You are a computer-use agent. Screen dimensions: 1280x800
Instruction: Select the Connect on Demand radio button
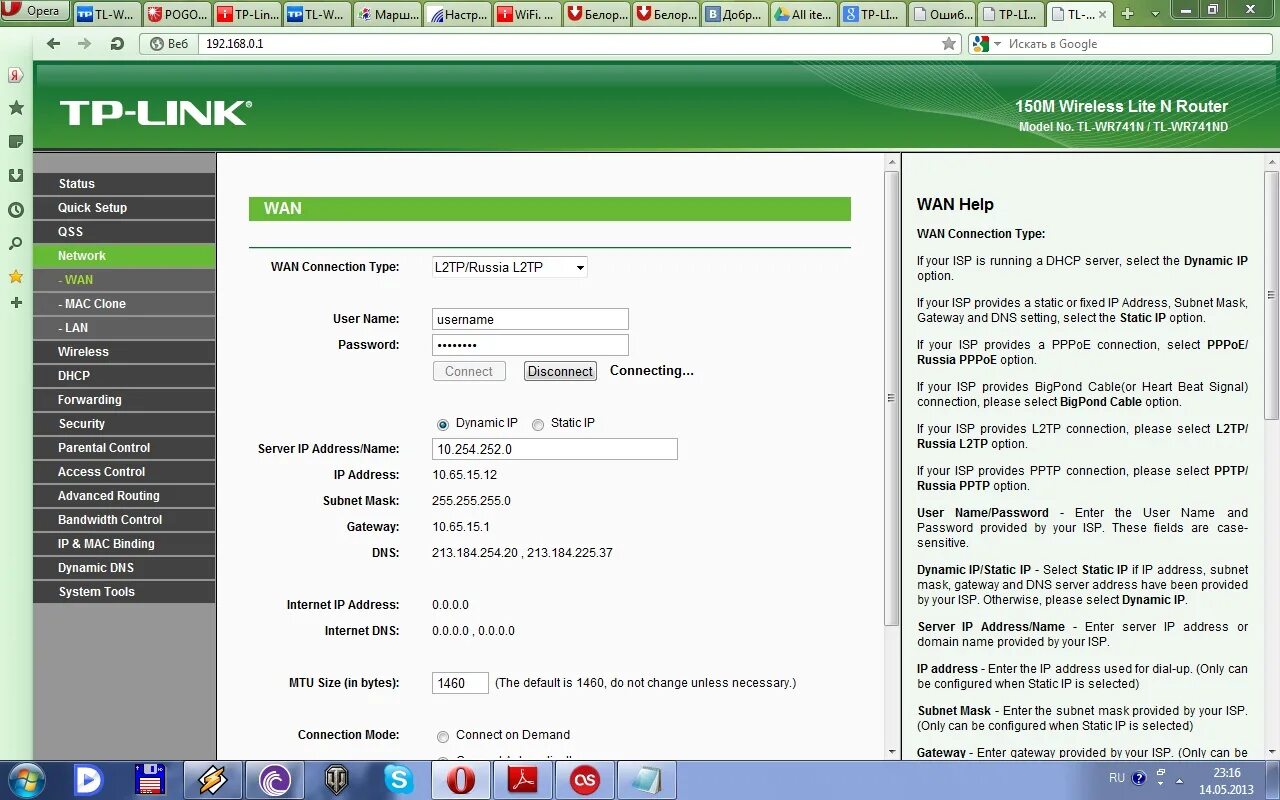point(443,736)
